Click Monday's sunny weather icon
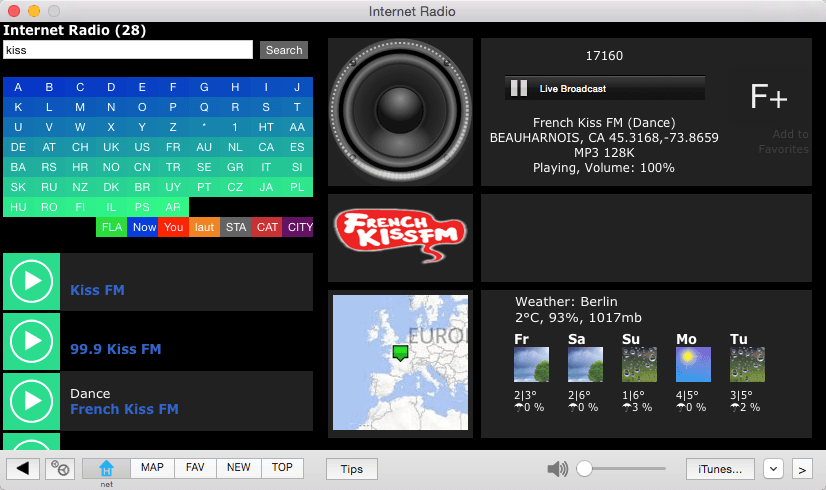The image size is (826, 490). pos(693,364)
